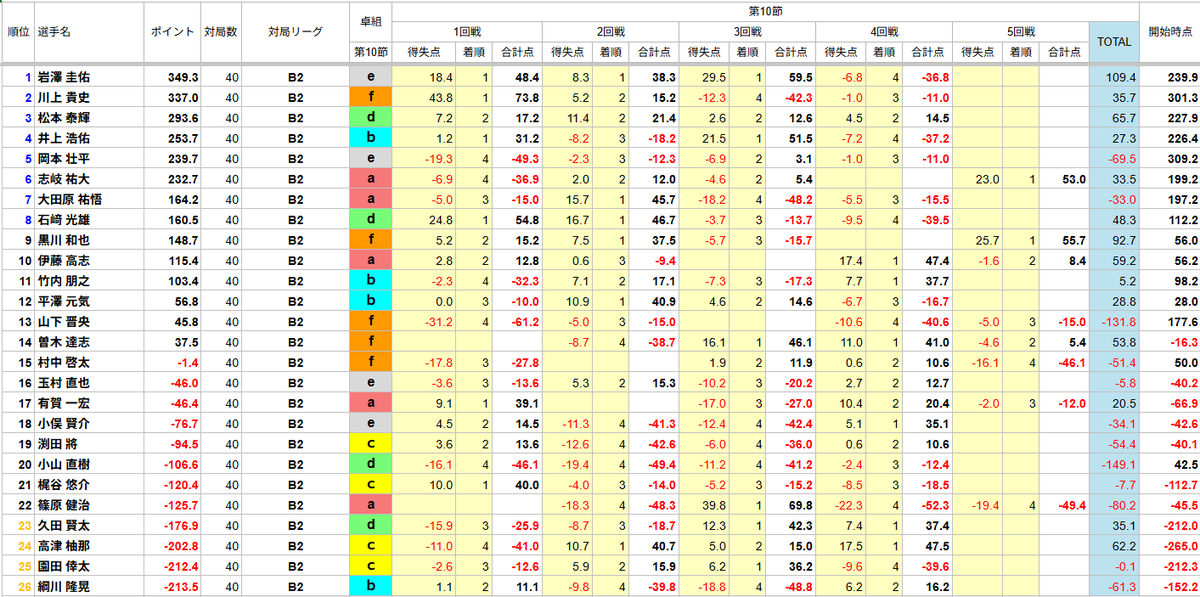
Task: Select player name 小俣 賢介
Action: (x=63, y=423)
